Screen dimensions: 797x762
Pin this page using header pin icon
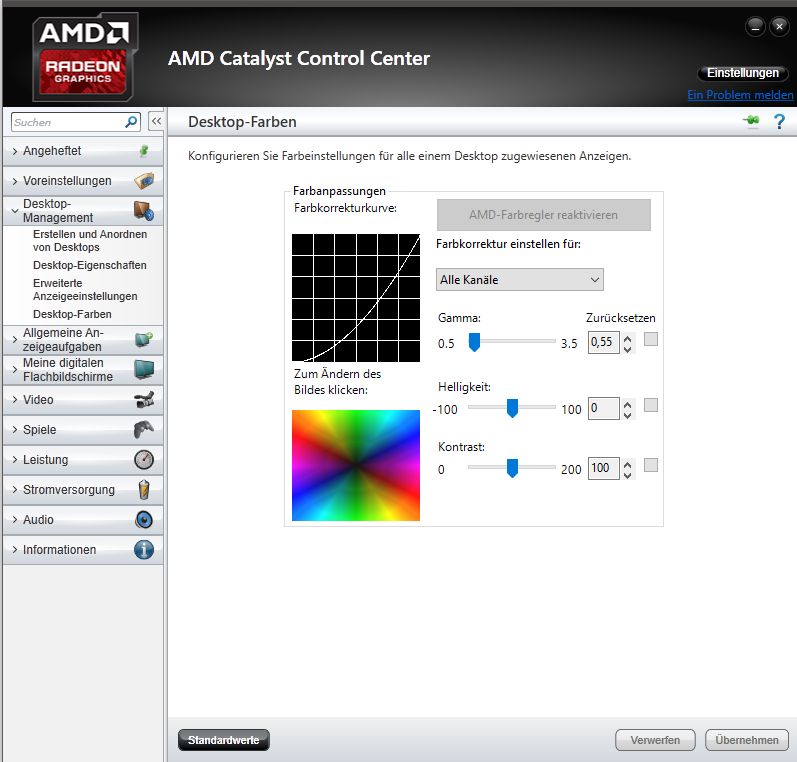[x=751, y=121]
